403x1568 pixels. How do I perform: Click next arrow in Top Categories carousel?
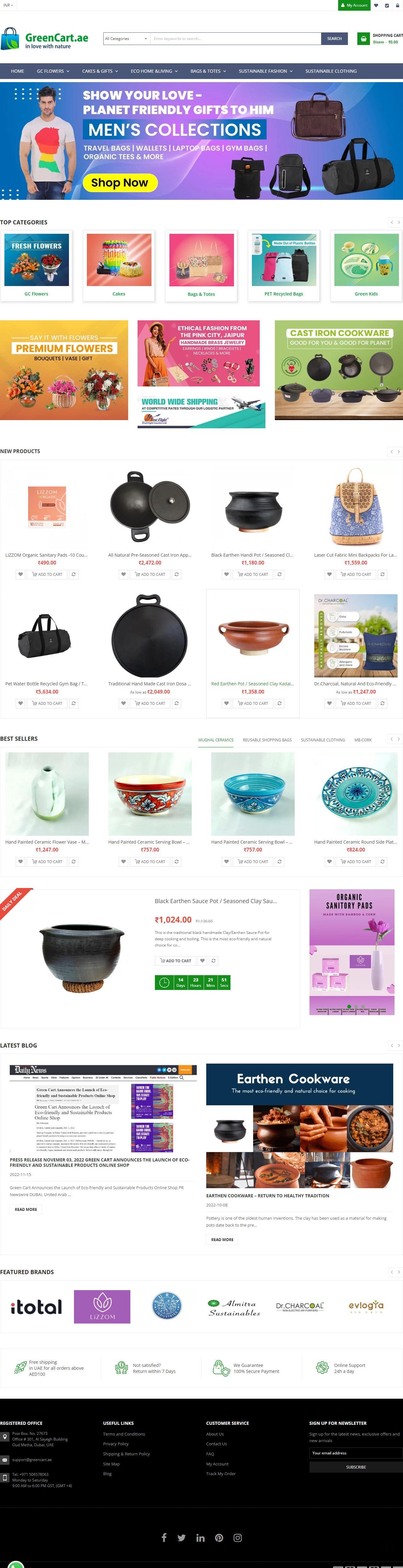point(399,222)
